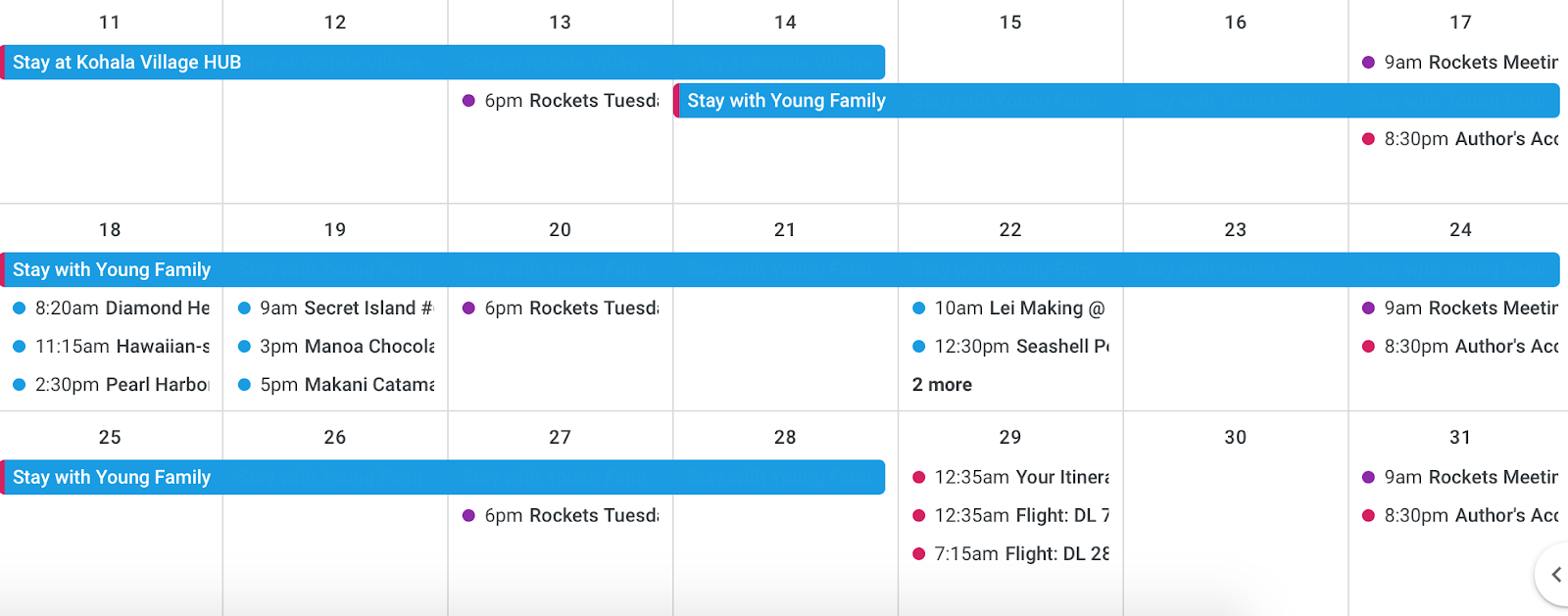The height and width of the screenshot is (616, 1568).
Task: Show the 2 more events on 22
Action: (x=942, y=385)
